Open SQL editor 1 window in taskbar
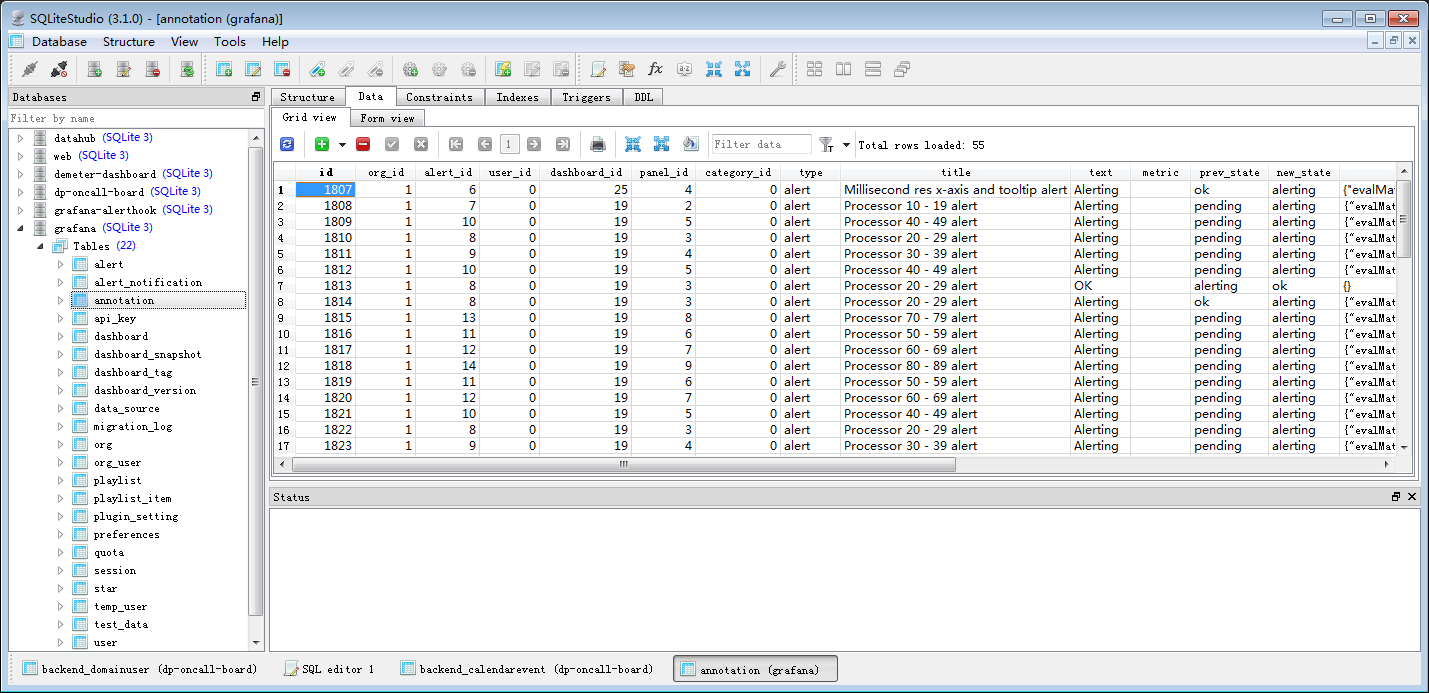Viewport: 1429px width, 693px height. (x=329, y=669)
